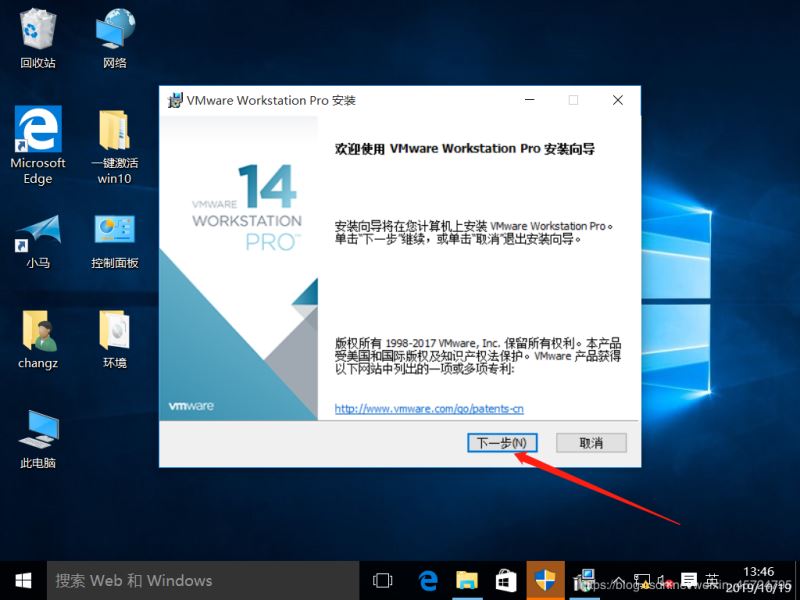Open the Start menu

(21, 579)
